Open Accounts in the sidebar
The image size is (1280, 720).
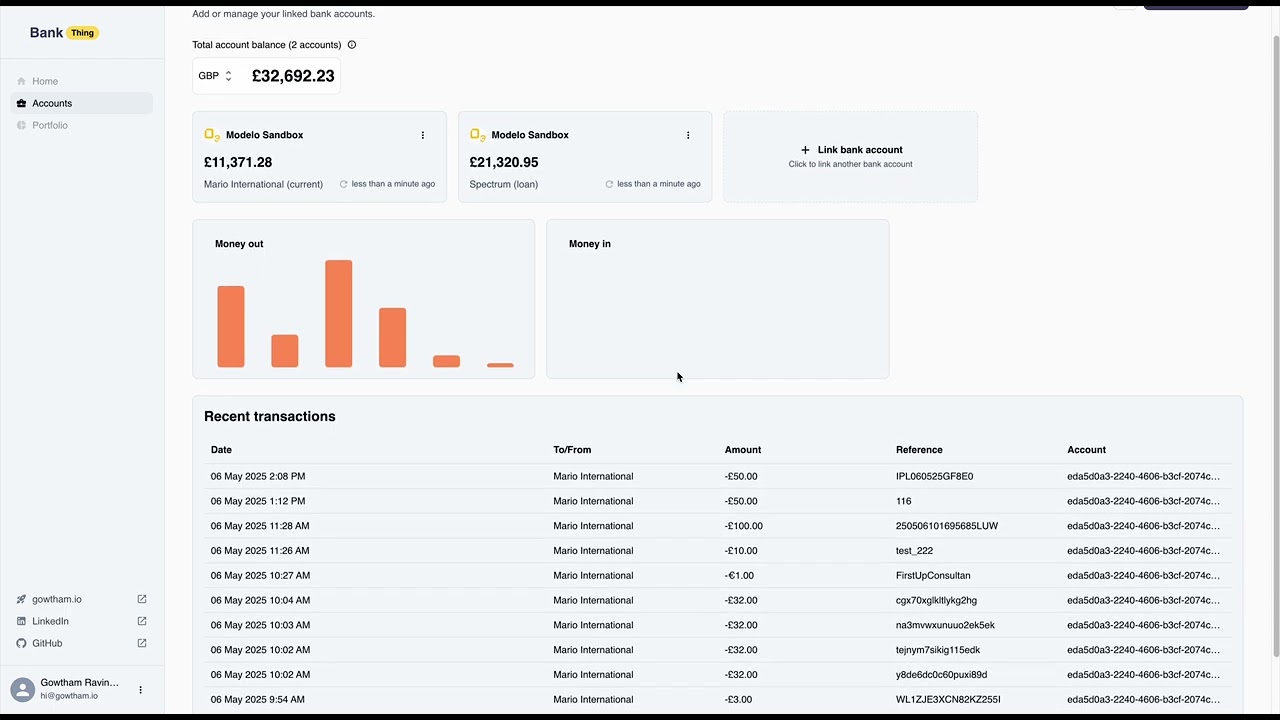[x=81, y=103]
